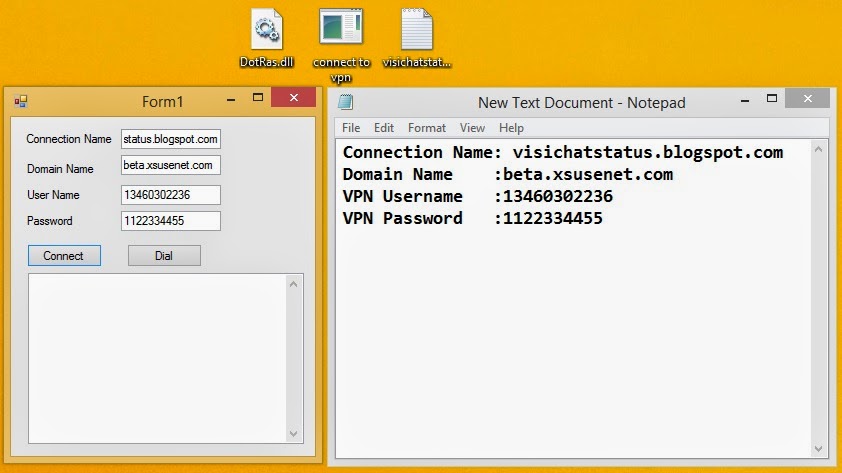Image resolution: width=842 pixels, height=473 pixels.
Task: Click the :1122334455 password value in Notepad
Action: pos(548,219)
